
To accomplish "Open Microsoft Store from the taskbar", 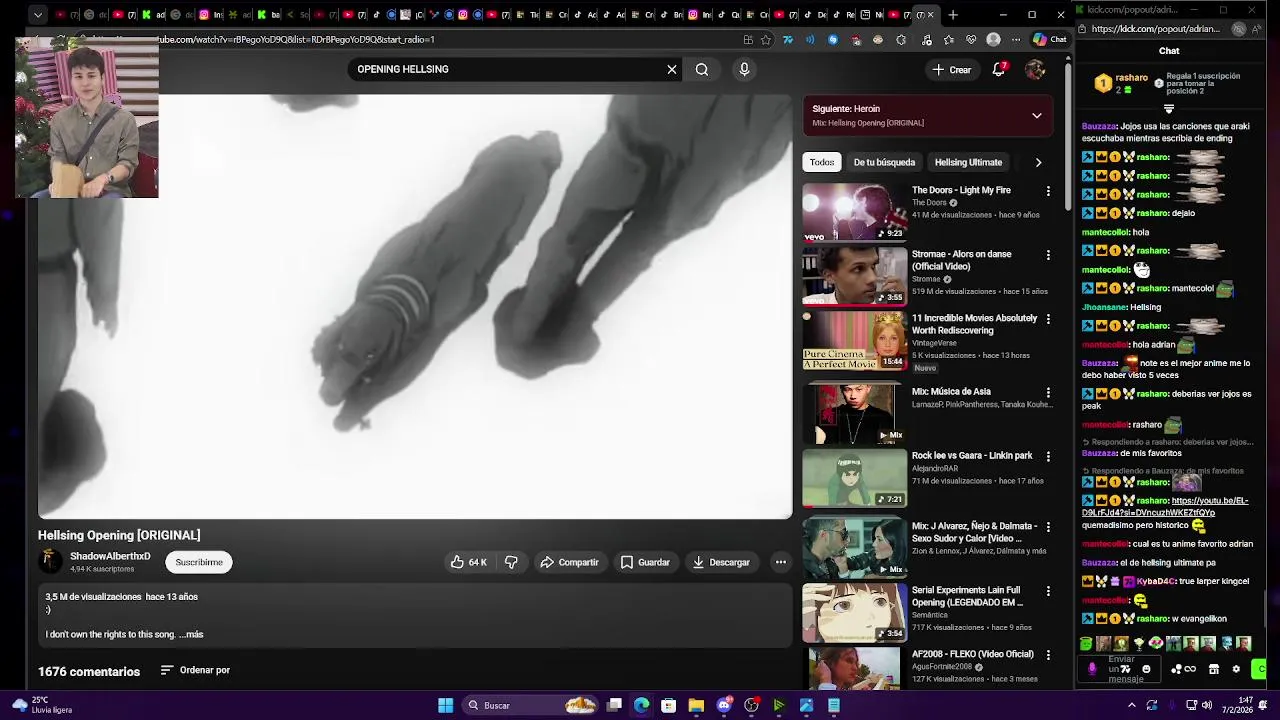I will point(669,705).
